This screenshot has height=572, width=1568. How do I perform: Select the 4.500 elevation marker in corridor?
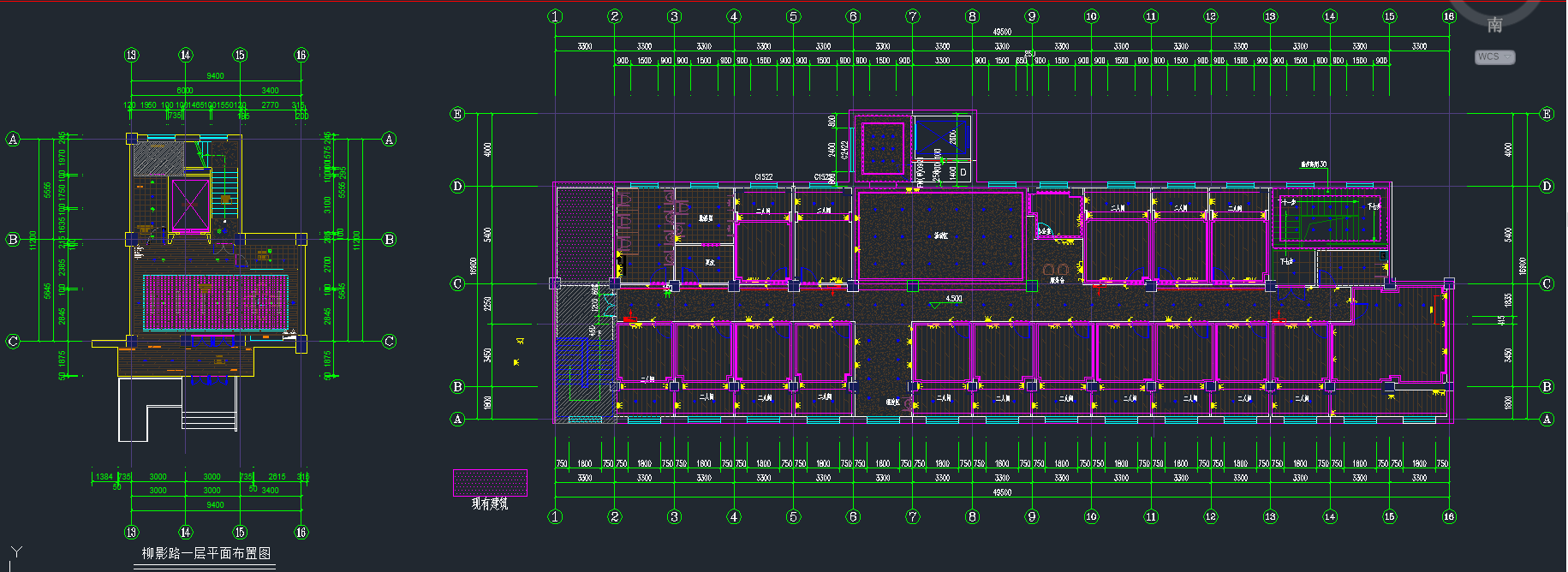tap(953, 299)
